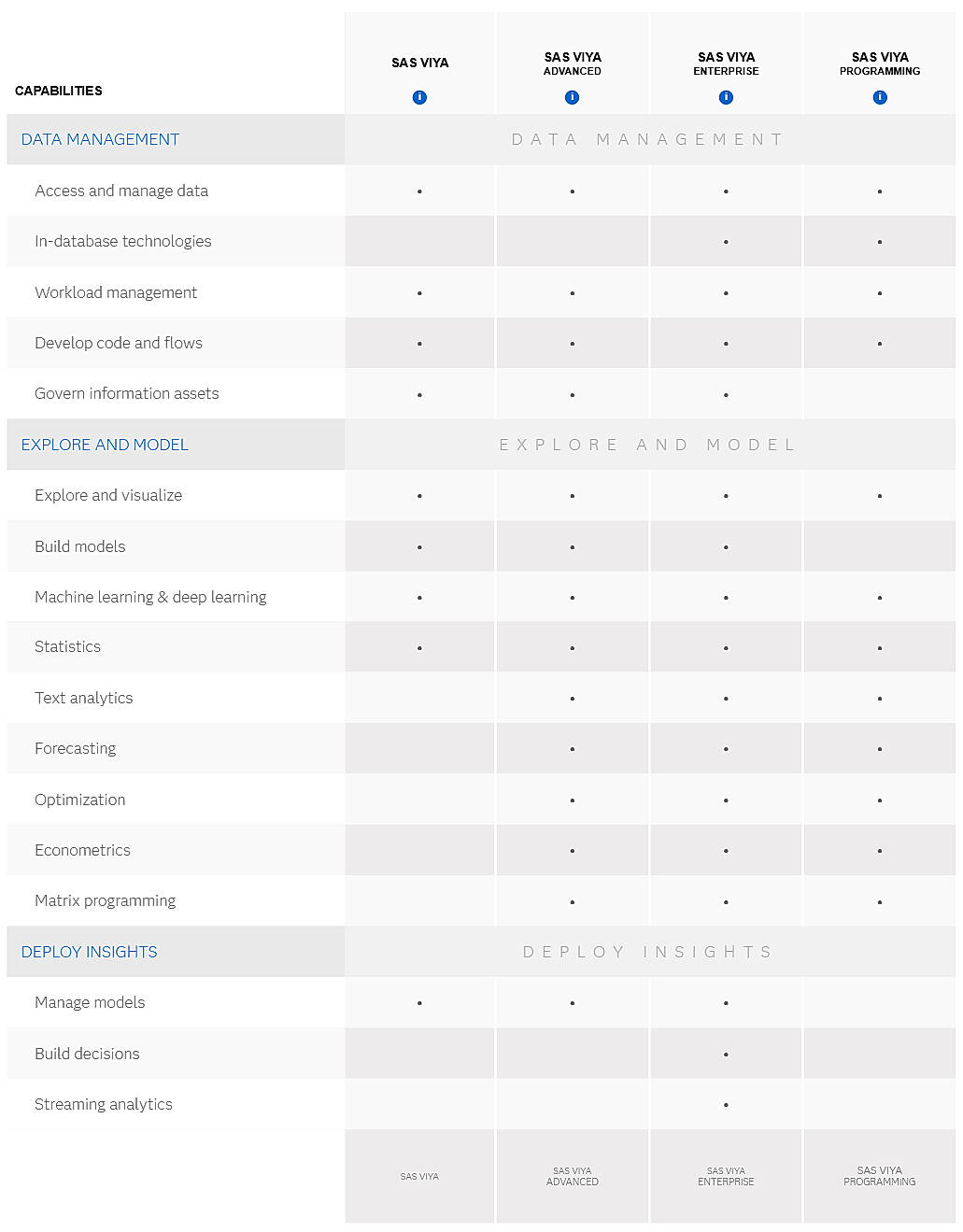
Task: Expand the EXPLORE AND MODEL section
Action: pos(104,445)
